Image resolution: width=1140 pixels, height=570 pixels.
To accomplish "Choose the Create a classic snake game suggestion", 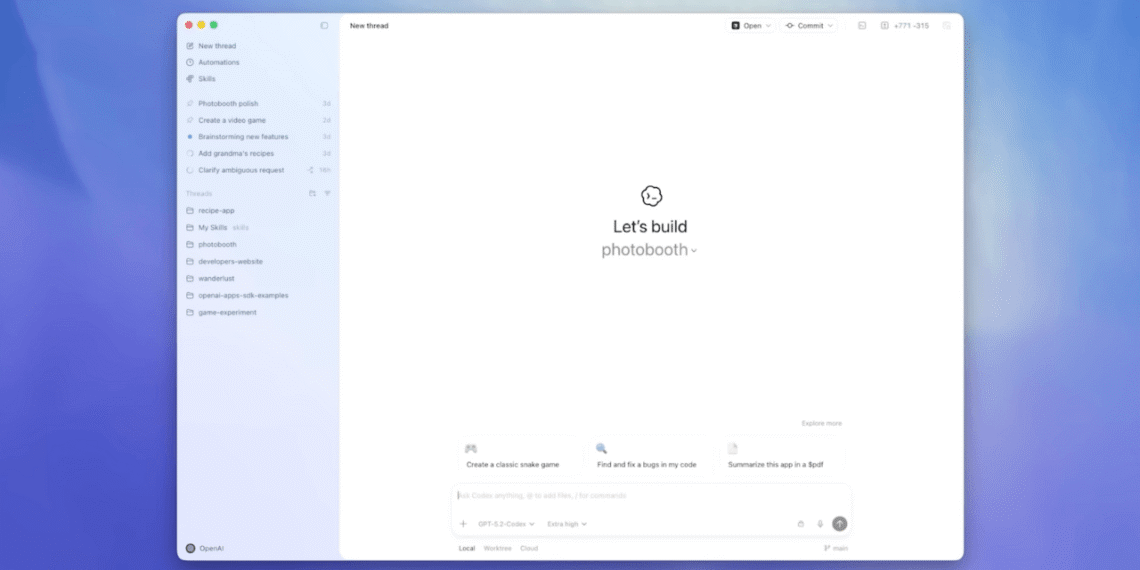I will [x=514, y=456].
